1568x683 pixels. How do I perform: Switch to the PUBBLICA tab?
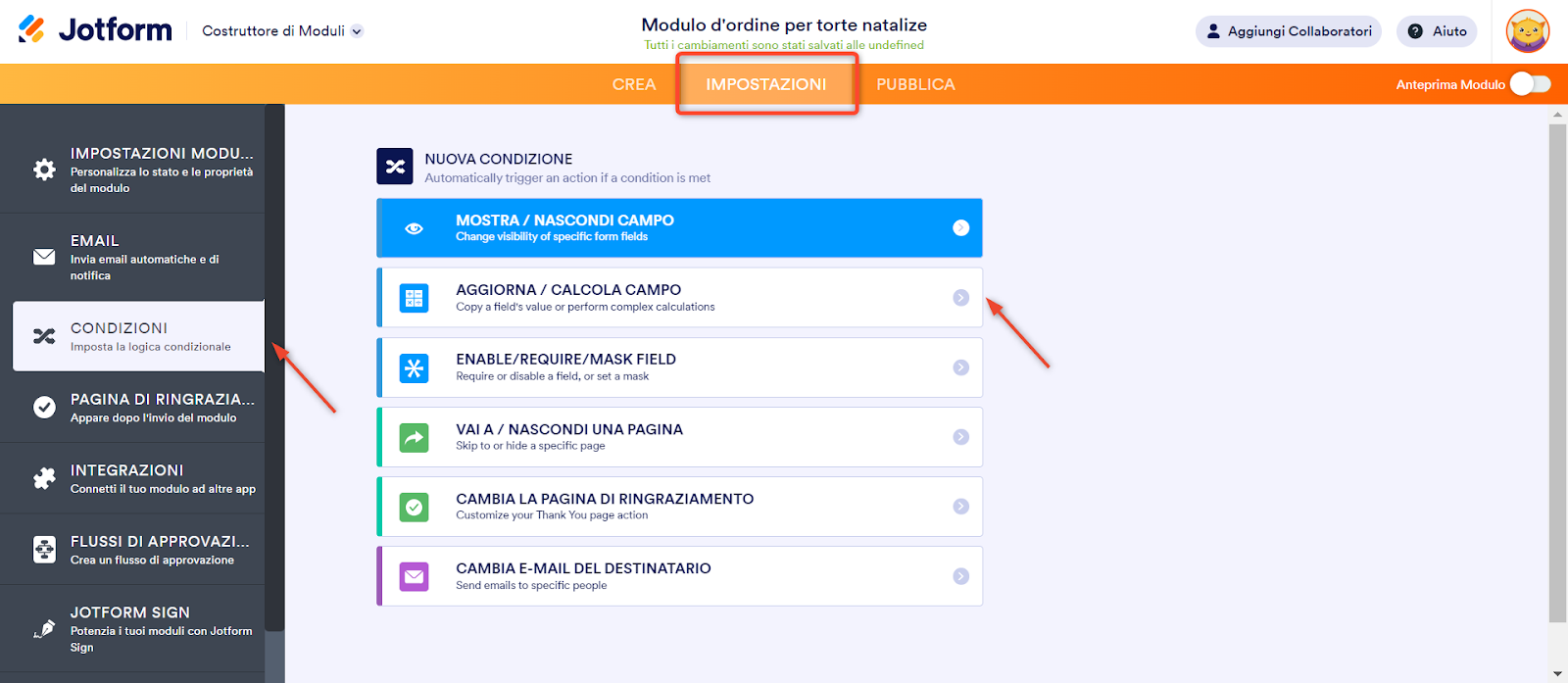(x=915, y=84)
